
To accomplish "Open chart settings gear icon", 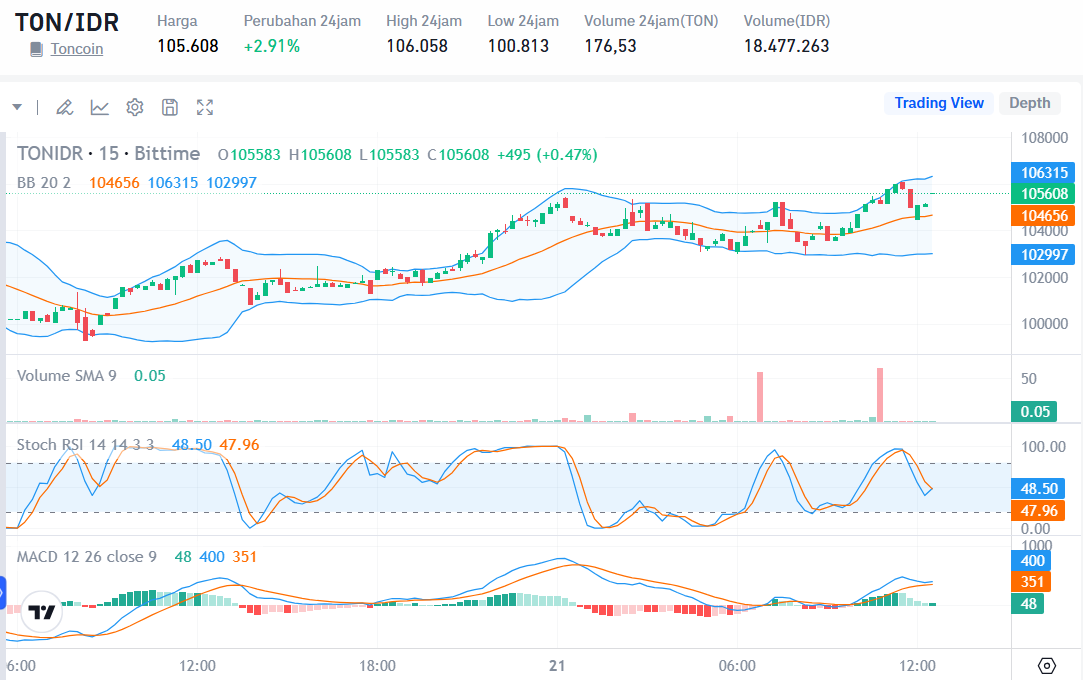I will (135, 107).
